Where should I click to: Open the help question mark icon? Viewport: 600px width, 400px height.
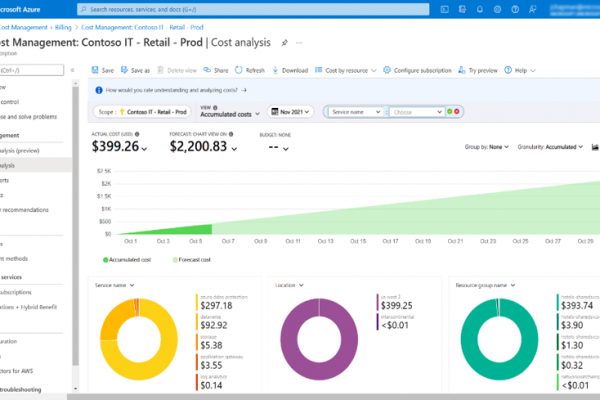(x=515, y=10)
